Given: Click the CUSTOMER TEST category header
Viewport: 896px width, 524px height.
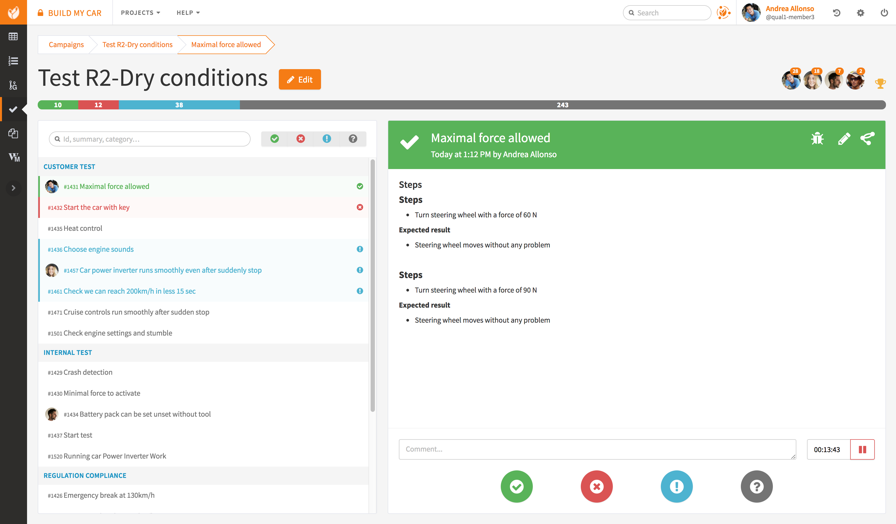Looking at the screenshot, I should (x=203, y=167).
